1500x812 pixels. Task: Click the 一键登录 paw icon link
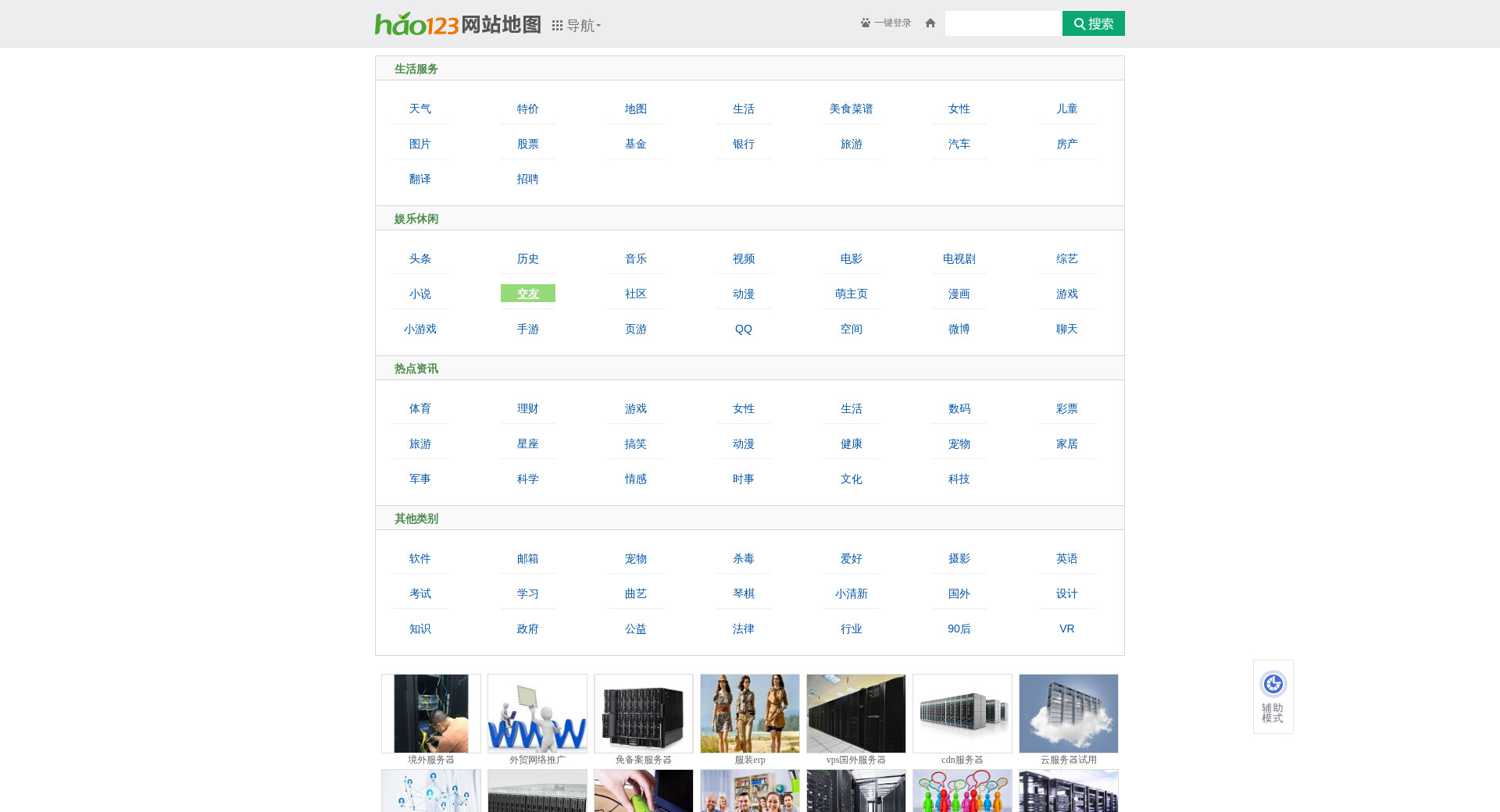(x=886, y=23)
